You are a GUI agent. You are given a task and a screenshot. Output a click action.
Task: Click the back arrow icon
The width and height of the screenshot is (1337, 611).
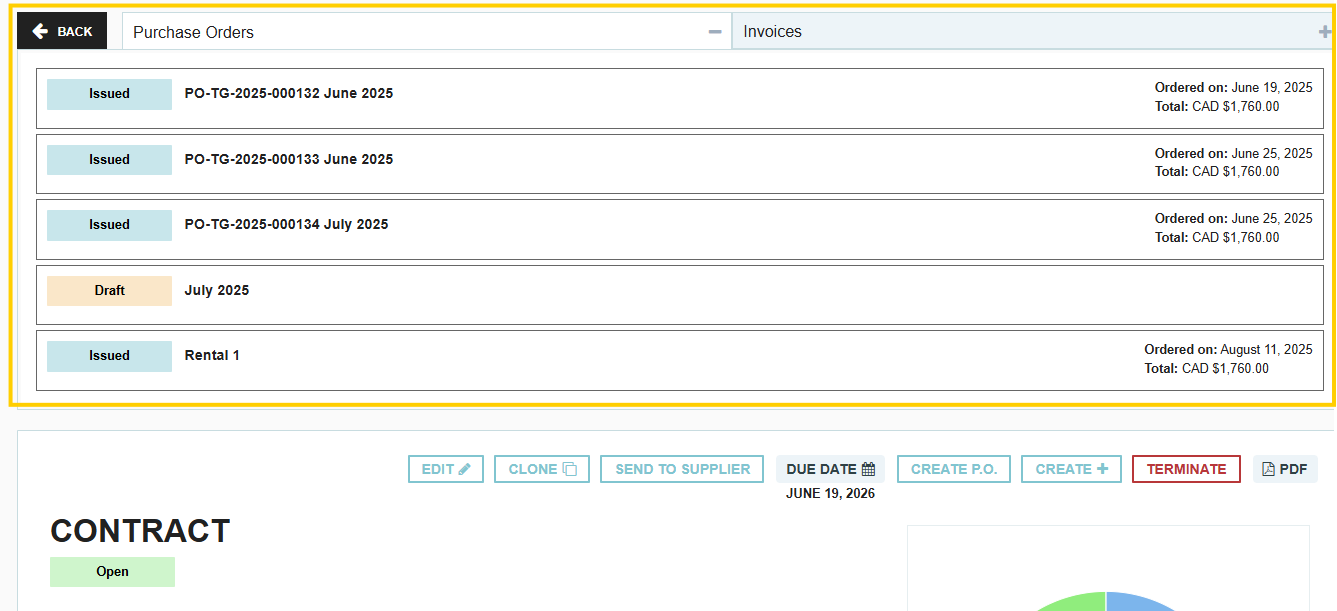(40, 32)
